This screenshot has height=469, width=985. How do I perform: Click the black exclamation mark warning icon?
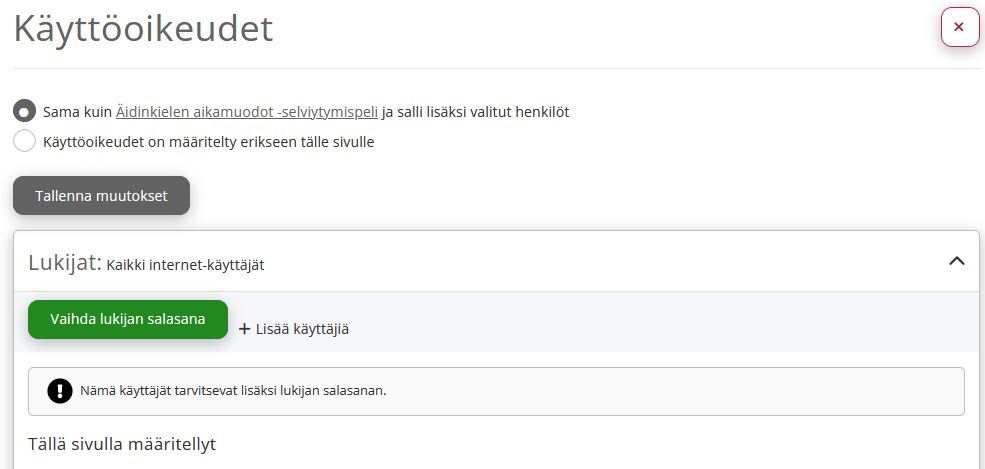pos(60,391)
